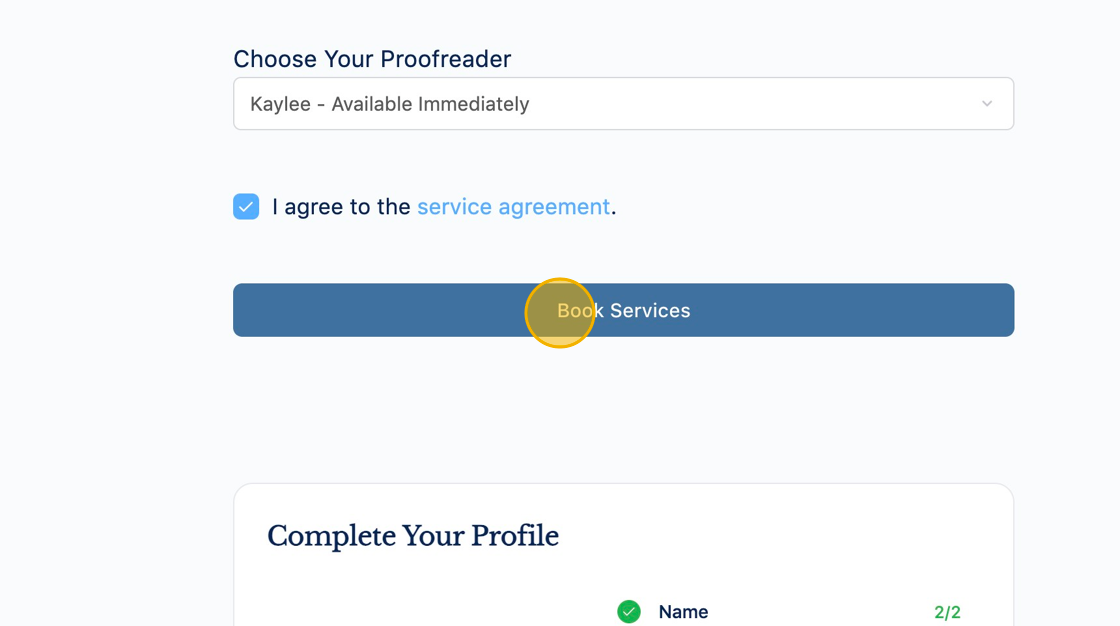Click the empty middle of the proofreader select field
1120x626 pixels.
point(750,104)
